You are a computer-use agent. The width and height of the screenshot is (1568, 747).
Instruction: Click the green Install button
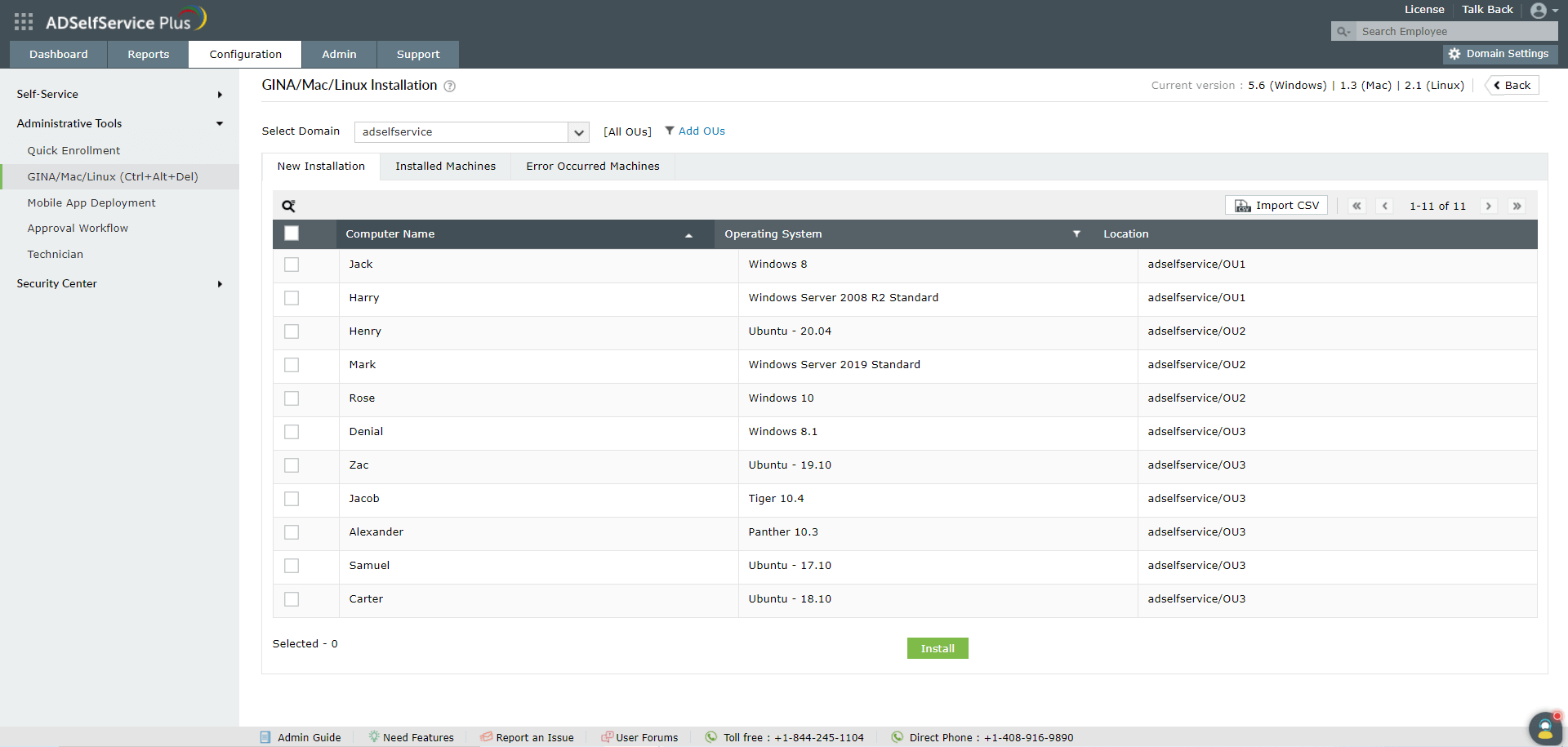coord(938,648)
